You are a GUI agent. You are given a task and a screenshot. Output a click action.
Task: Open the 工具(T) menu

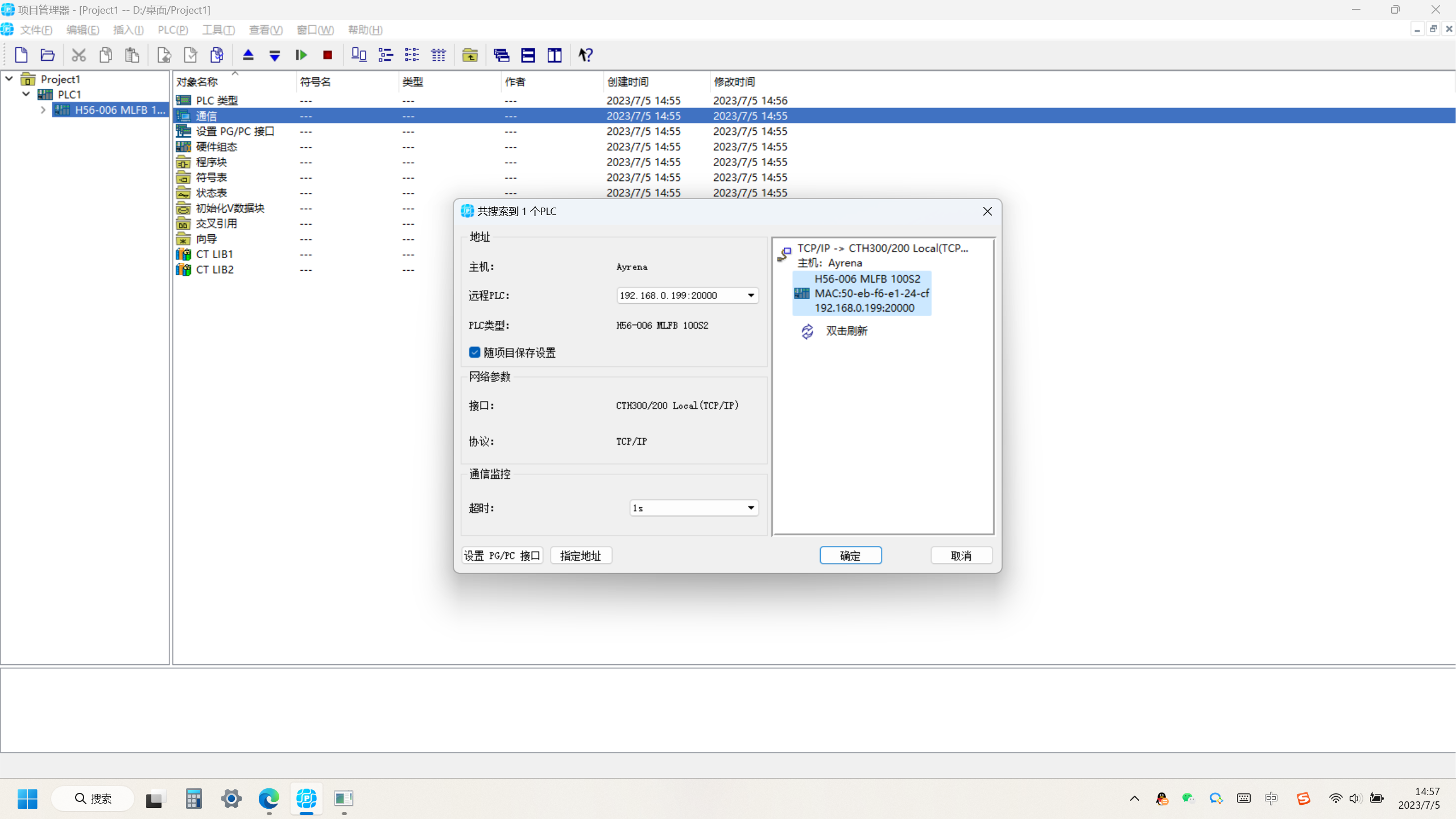coord(218,30)
